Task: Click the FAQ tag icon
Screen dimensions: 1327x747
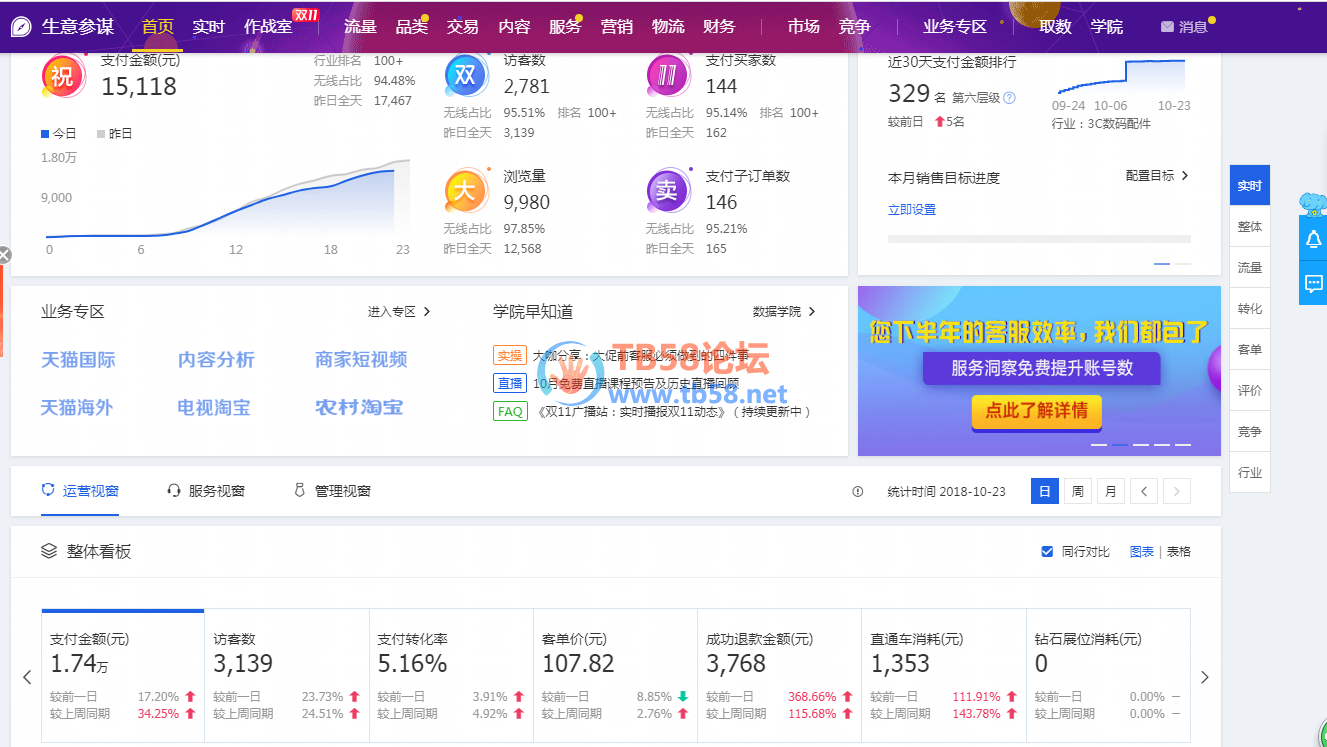Action: (x=510, y=411)
